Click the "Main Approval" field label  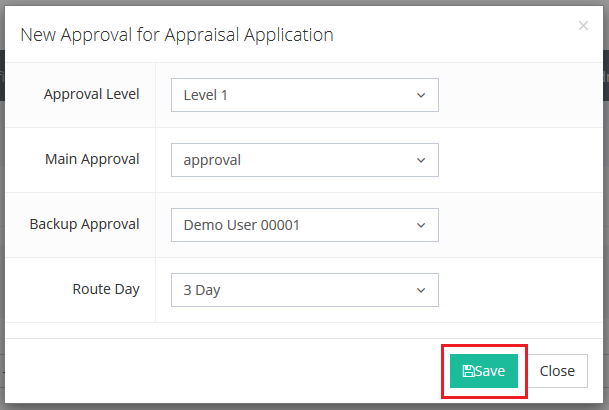(x=92, y=159)
